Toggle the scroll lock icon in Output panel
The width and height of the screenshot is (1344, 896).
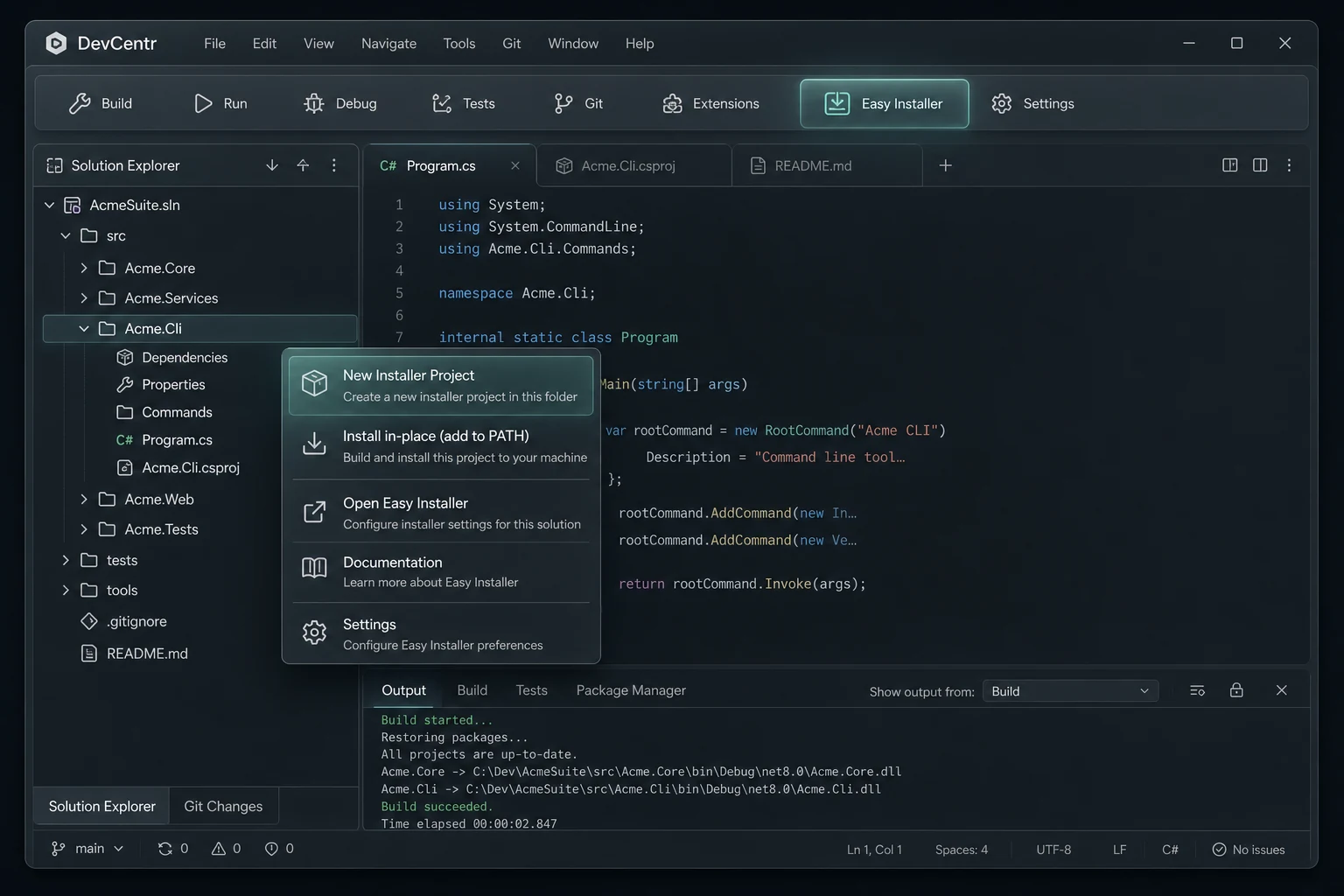click(x=1236, y=690)
